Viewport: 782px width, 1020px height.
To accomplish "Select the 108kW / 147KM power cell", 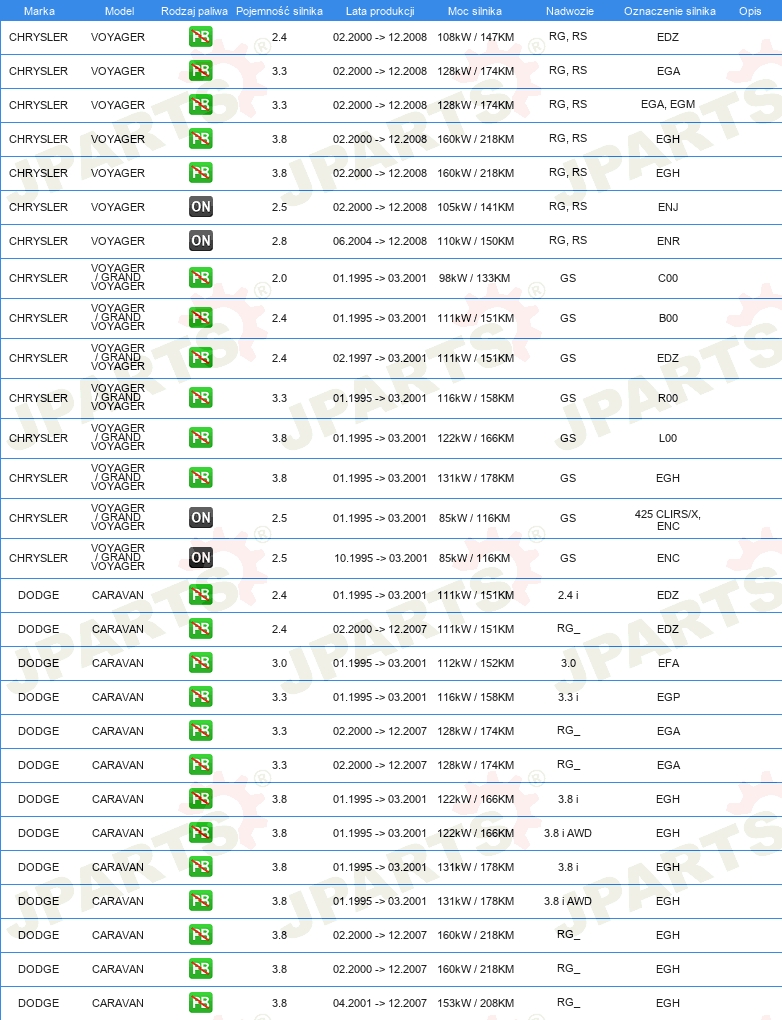I will (x=476, y=37).
